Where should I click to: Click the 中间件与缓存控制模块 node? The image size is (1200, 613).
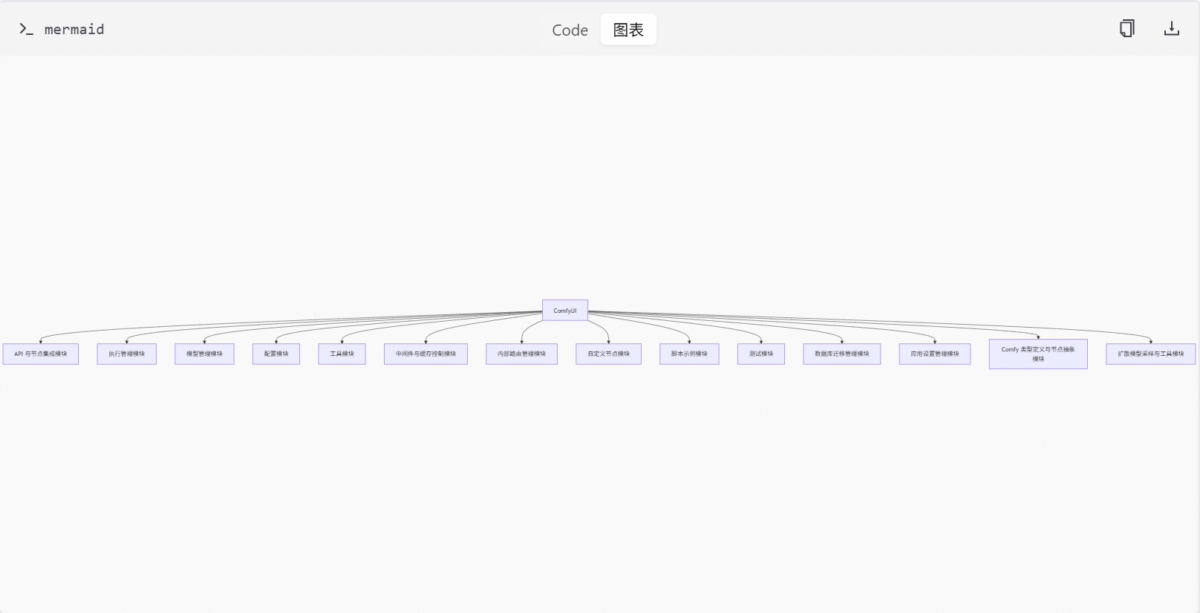(426, 354)
